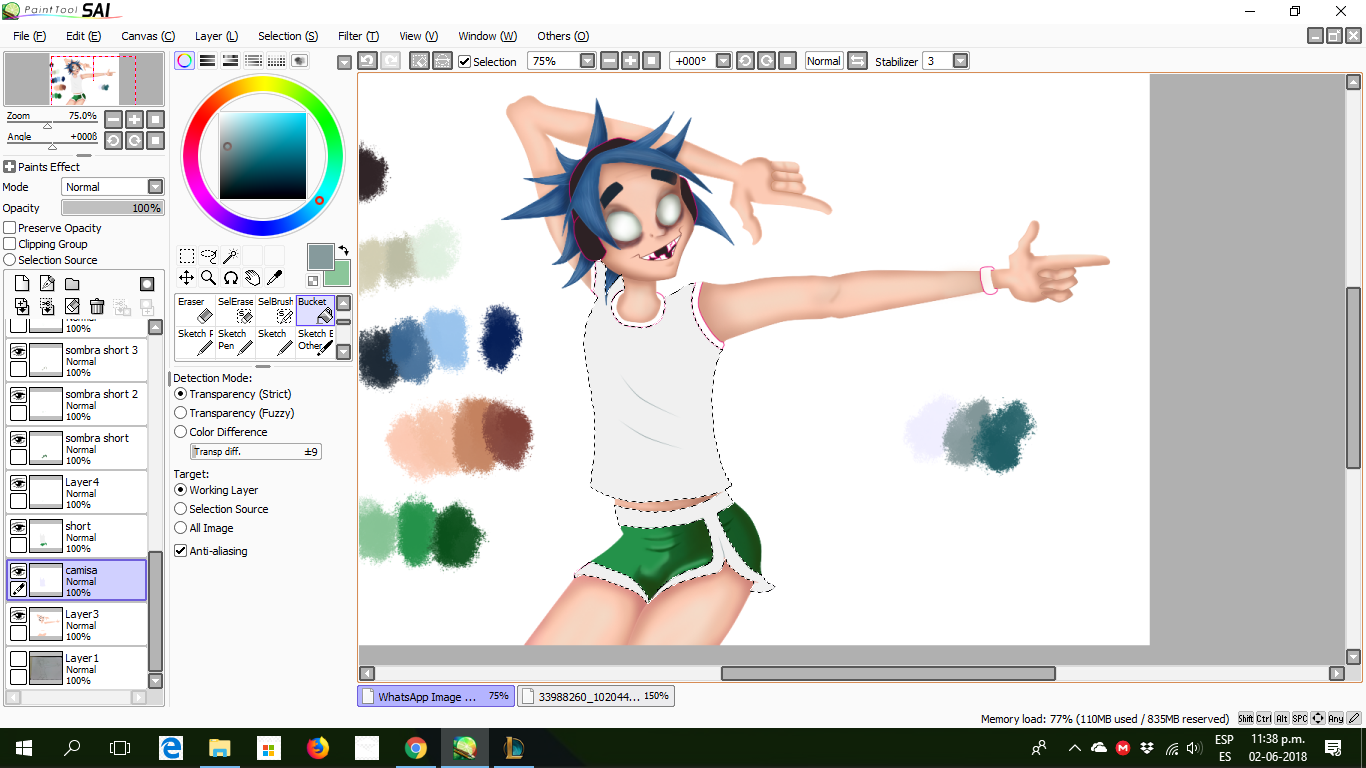
Task: Hide the 'sombra short 3' layer
Action: (18, 351)
